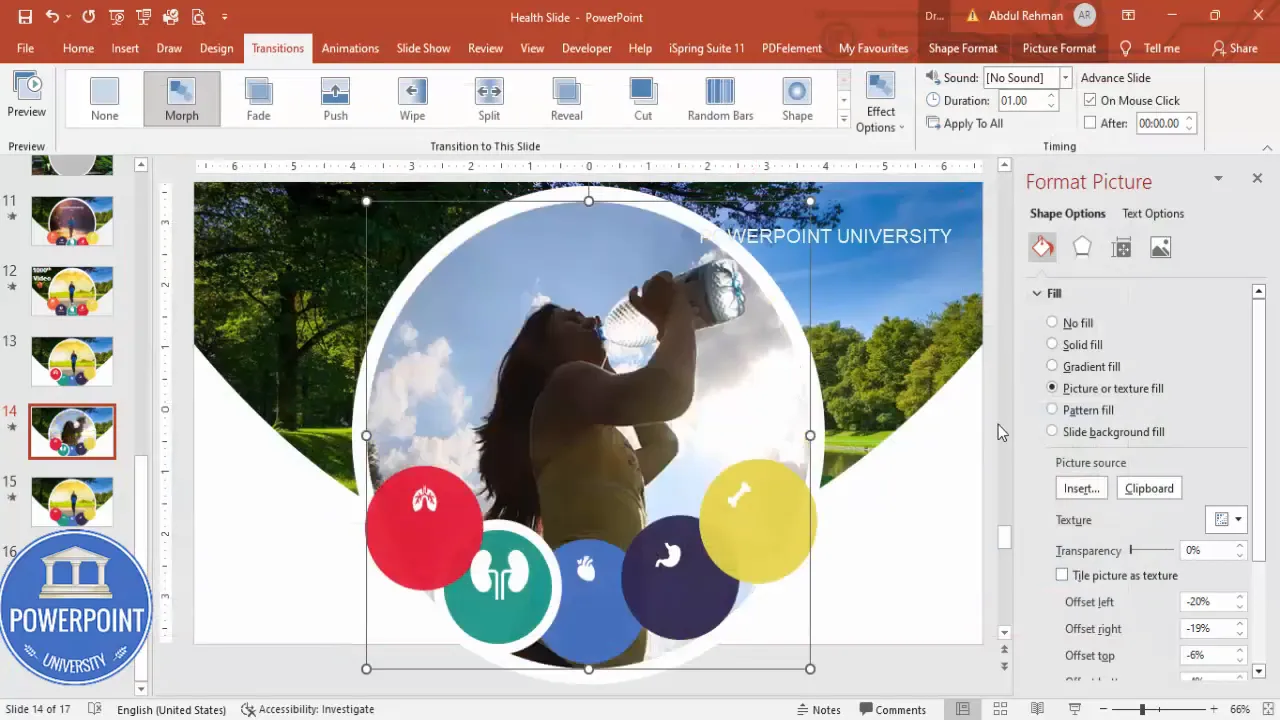Apply the Random Bars transition
This screenshot has width=1280, height=720.
[x=720, y=99]
